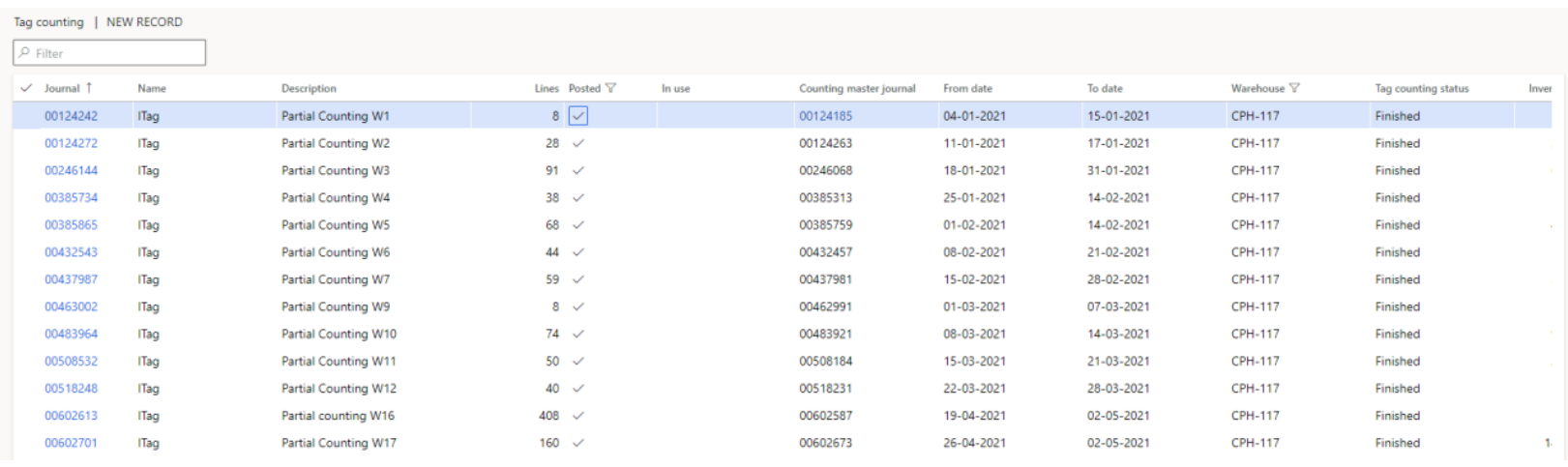Toggle Posted checkmark for Partial counting W16
1568x467 pixels.
click(x=578, y=416)
